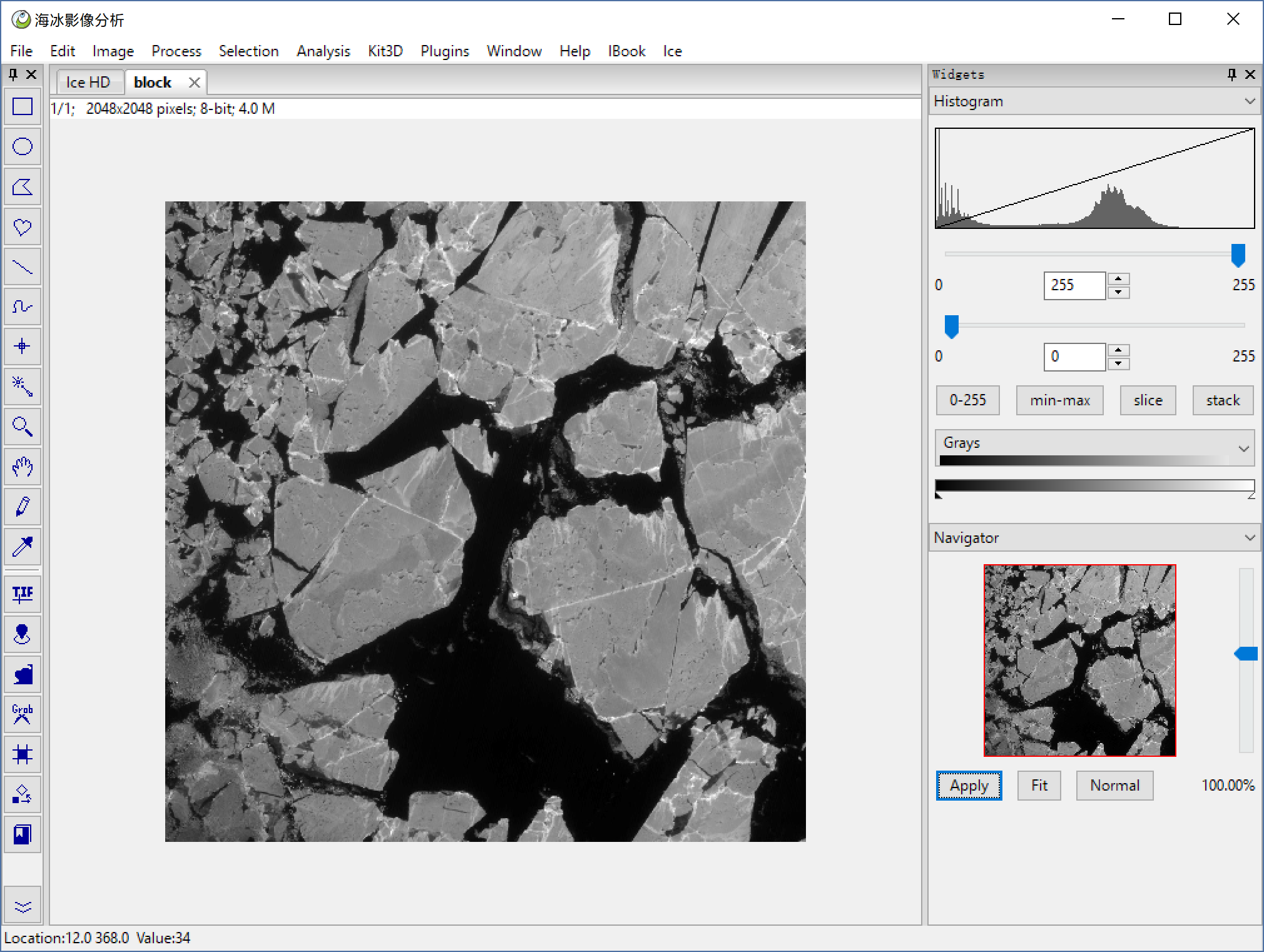Choose the eyedropper color picker tool
1264x952 pixels.
pos(23,547)
